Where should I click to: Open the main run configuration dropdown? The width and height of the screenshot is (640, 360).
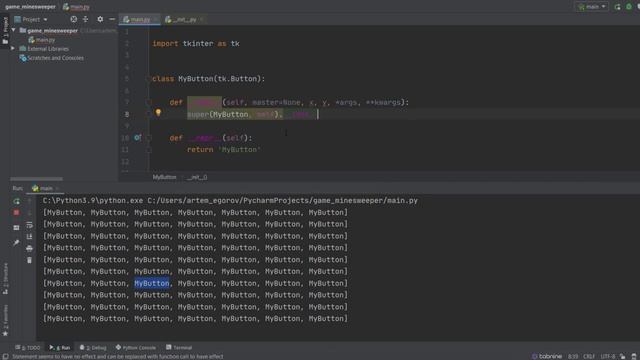592,7
